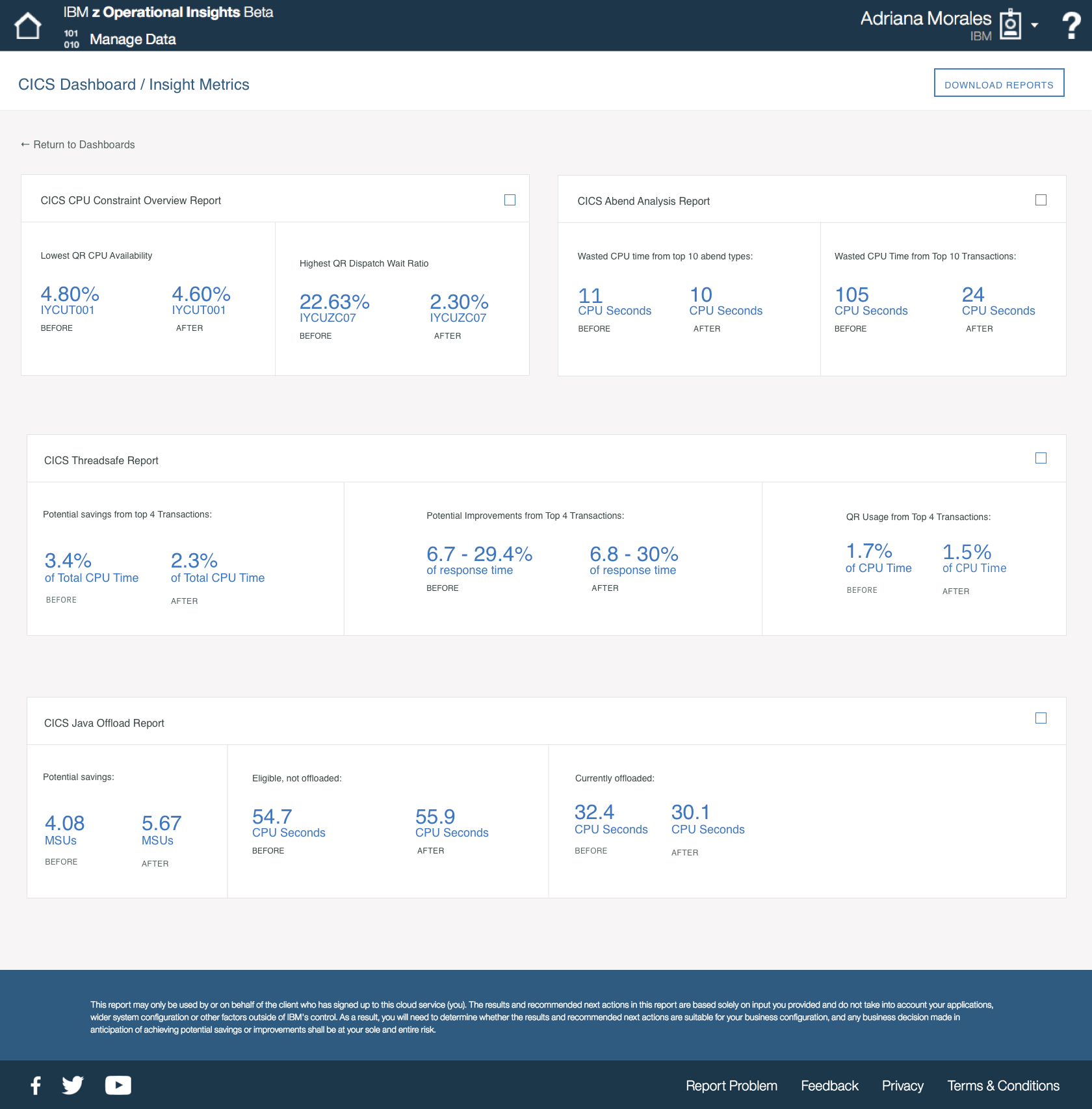Image resolution: width=1092 pixels, height=1109 pixels.
Task: Open the Manage Data menu item
Action: [133, 39]
